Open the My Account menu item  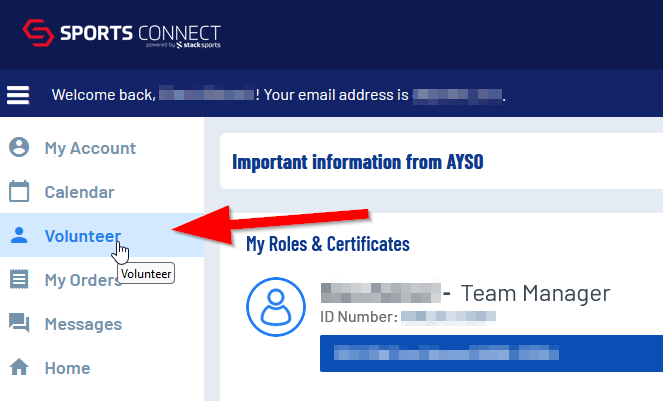[x=90, y=148]
